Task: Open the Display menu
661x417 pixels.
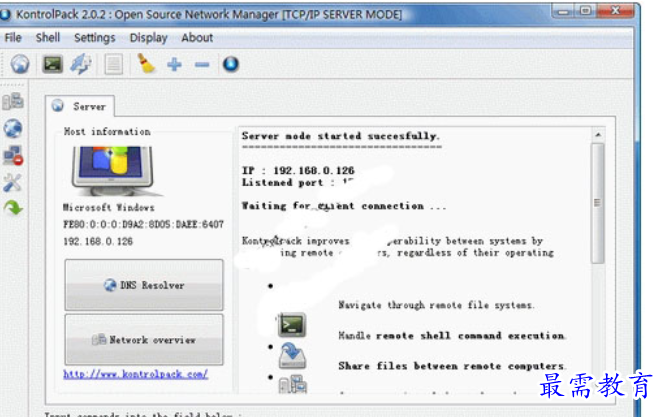Action: (148, 38)
